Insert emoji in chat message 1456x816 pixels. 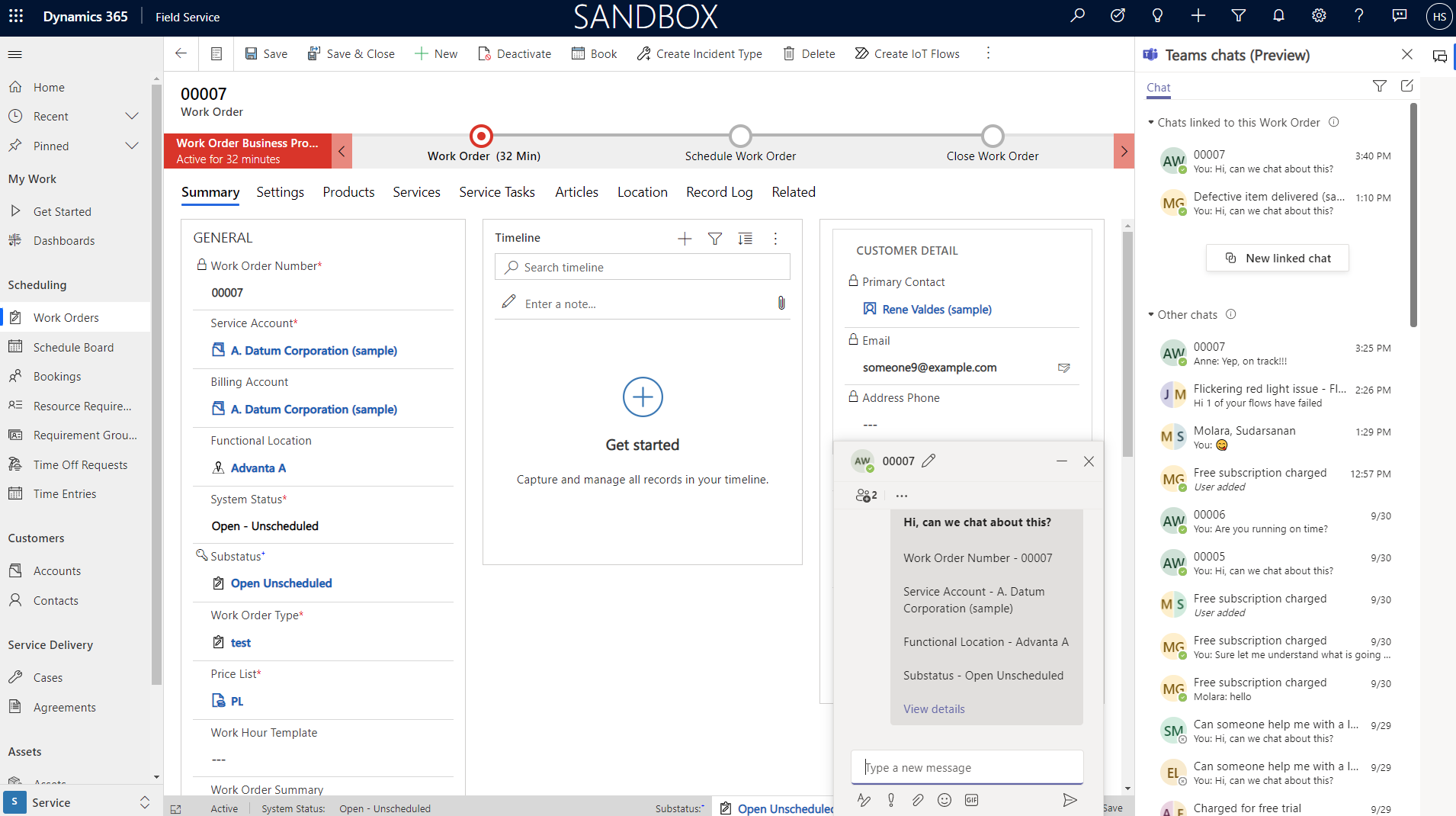coord(944,800)
